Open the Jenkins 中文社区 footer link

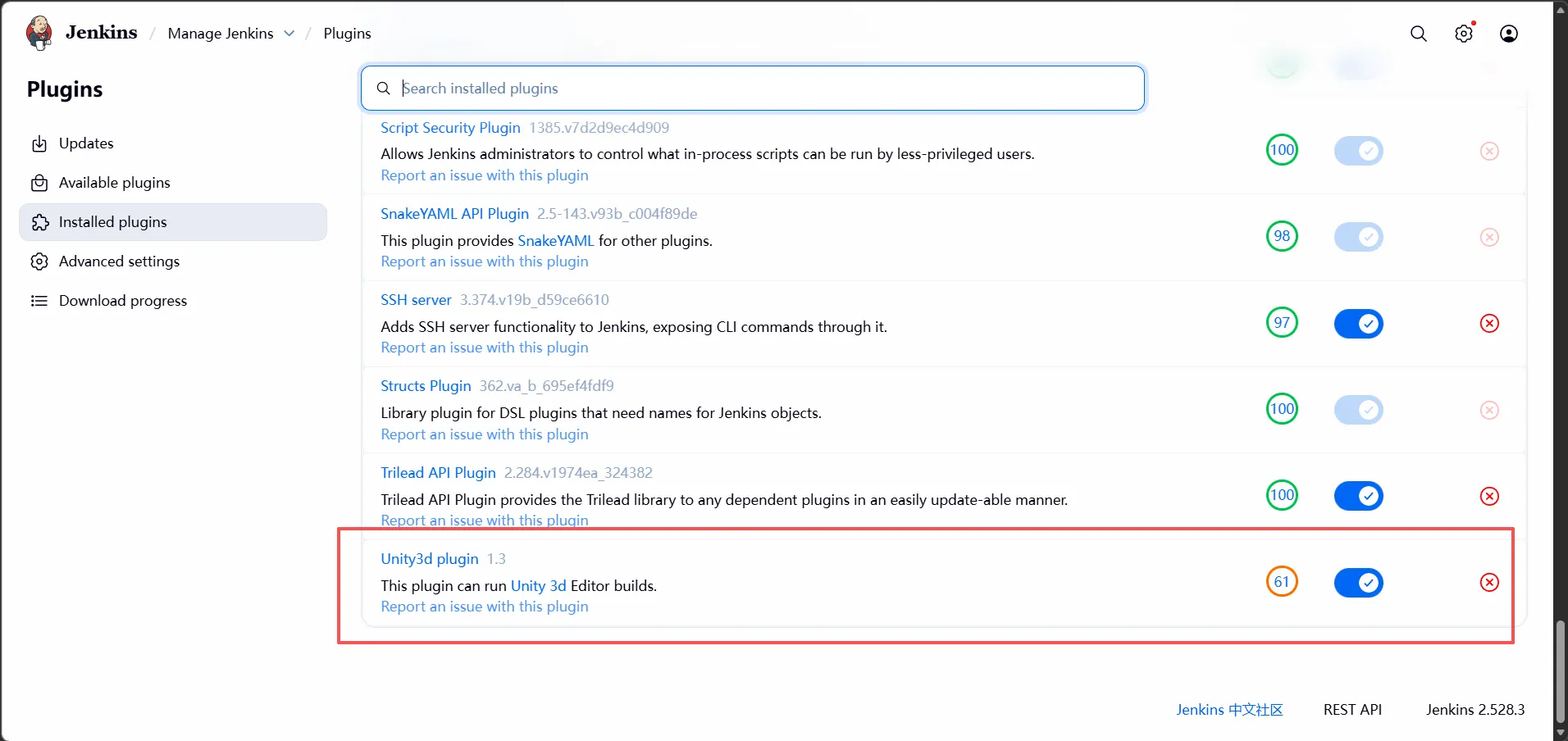coord(1229,710)
